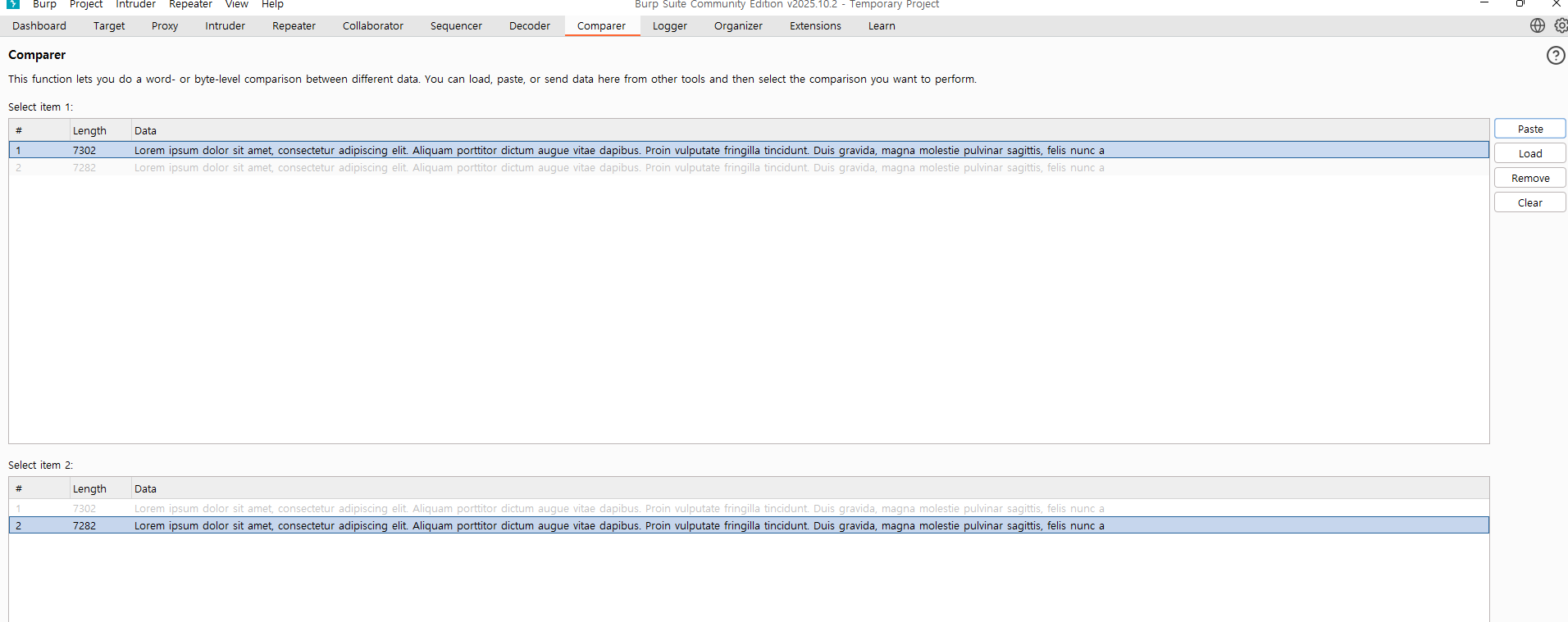
Task: Open the Comparer help question mark icon
Action: coord(1555,55)
